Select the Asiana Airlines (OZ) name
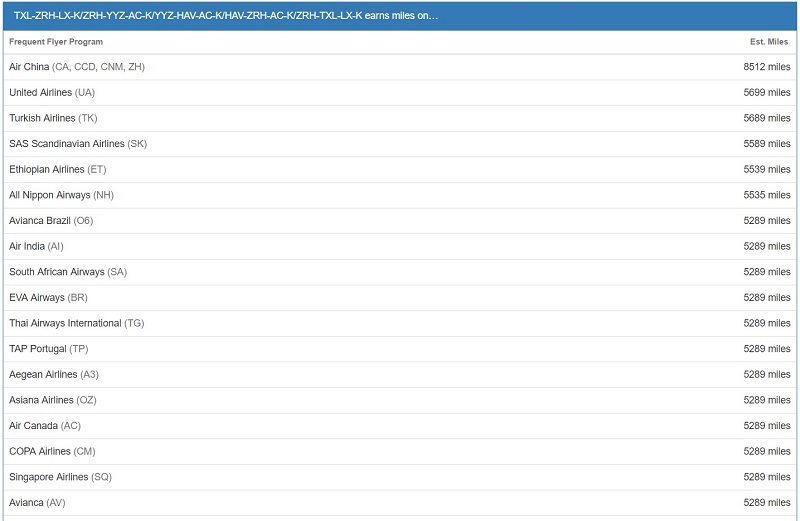 click(x=53, y=400)
